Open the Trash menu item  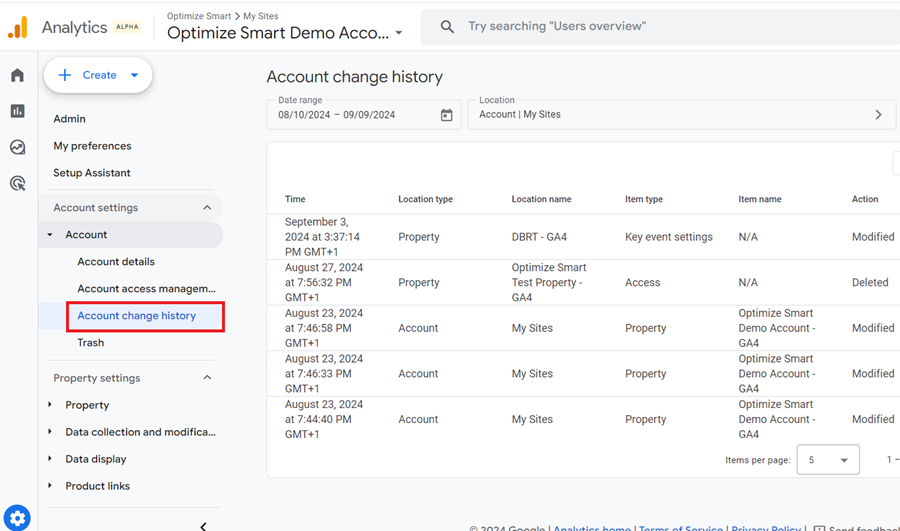point(91,343)
